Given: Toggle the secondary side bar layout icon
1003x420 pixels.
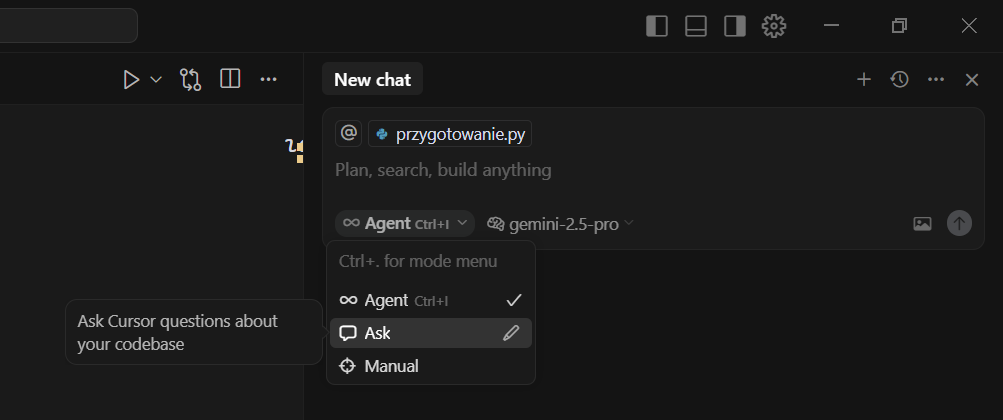Looking at the screenshot, I should point(735,26).
